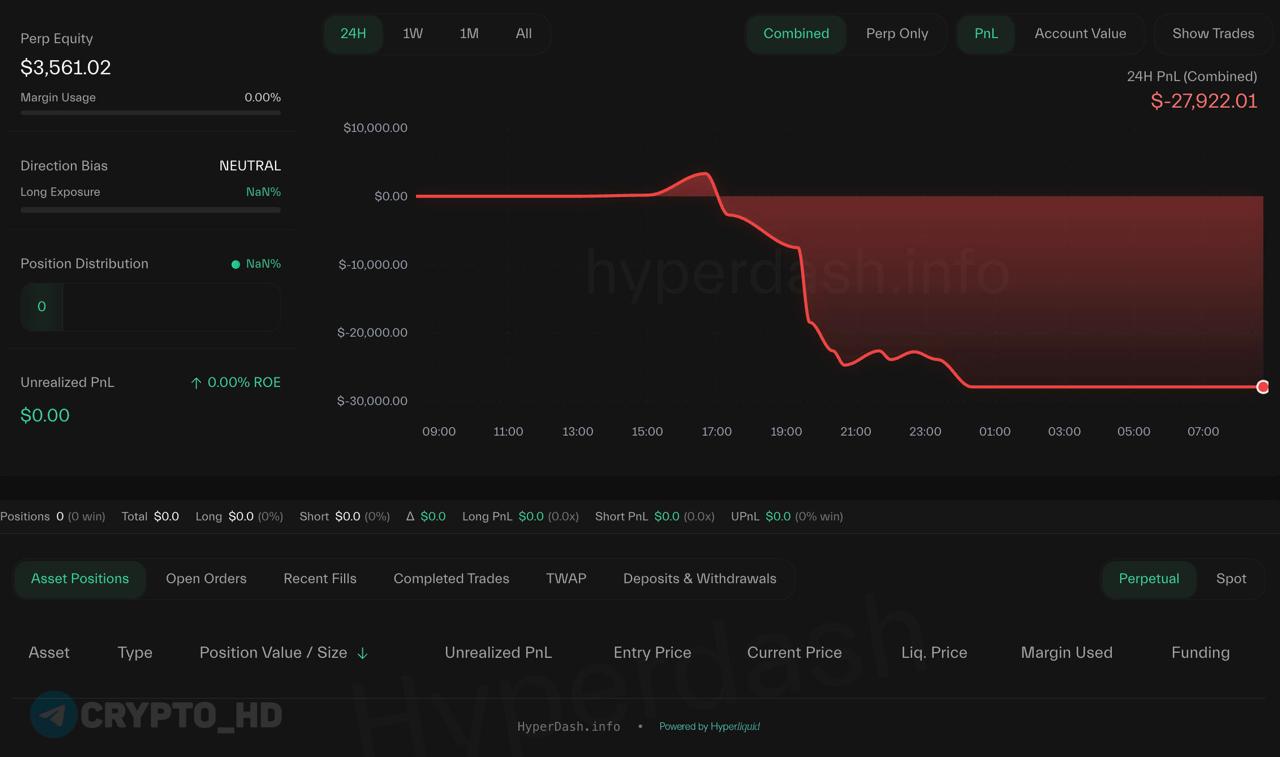Open the Open Orders tab
Screen dimensions: 1280x757
(206, 579)
